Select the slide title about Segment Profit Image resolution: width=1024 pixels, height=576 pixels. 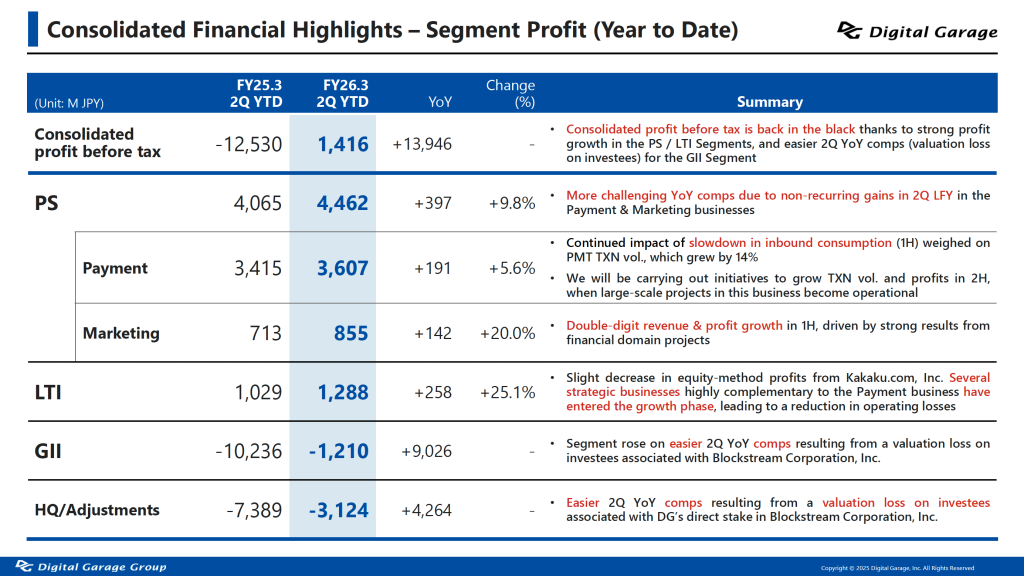point(392,30)
